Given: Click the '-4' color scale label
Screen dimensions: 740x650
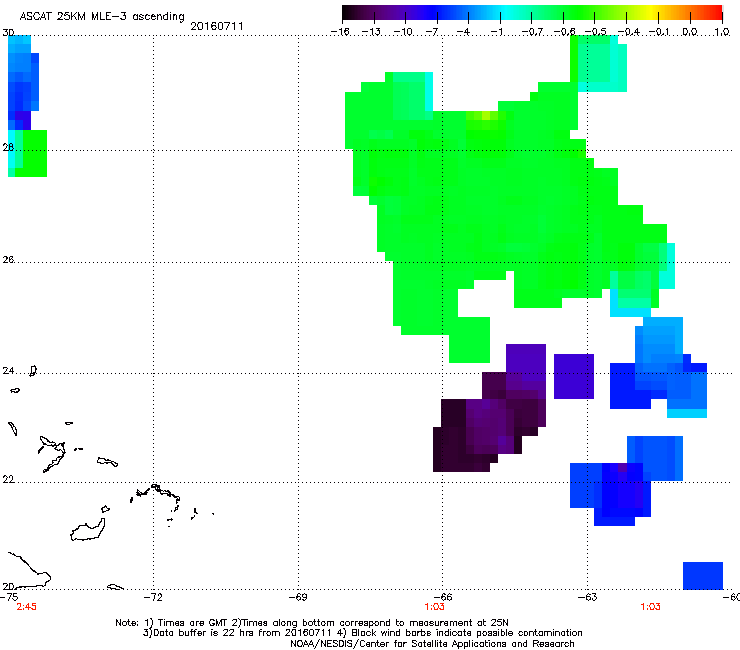Looking at the screenshot, I should [463, 32].
